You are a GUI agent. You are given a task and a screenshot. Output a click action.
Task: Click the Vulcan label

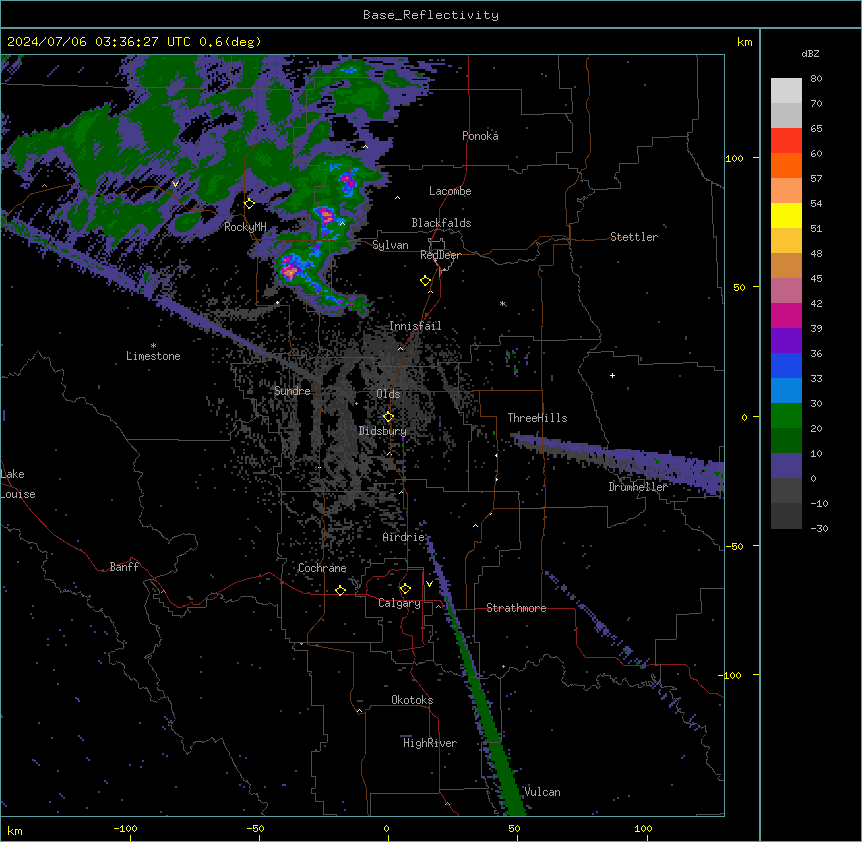(x=543, y=792)
